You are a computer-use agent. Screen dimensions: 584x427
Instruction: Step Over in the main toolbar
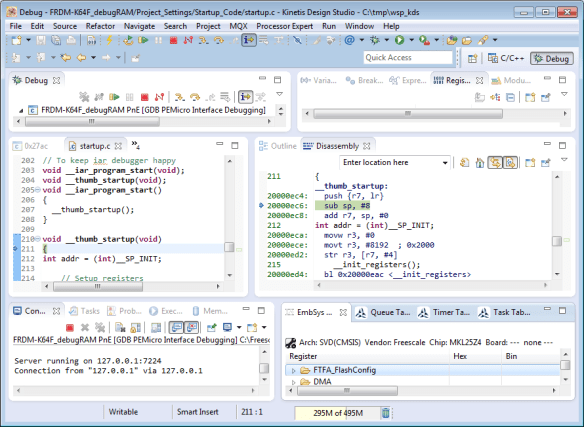(x=219, y=40)
